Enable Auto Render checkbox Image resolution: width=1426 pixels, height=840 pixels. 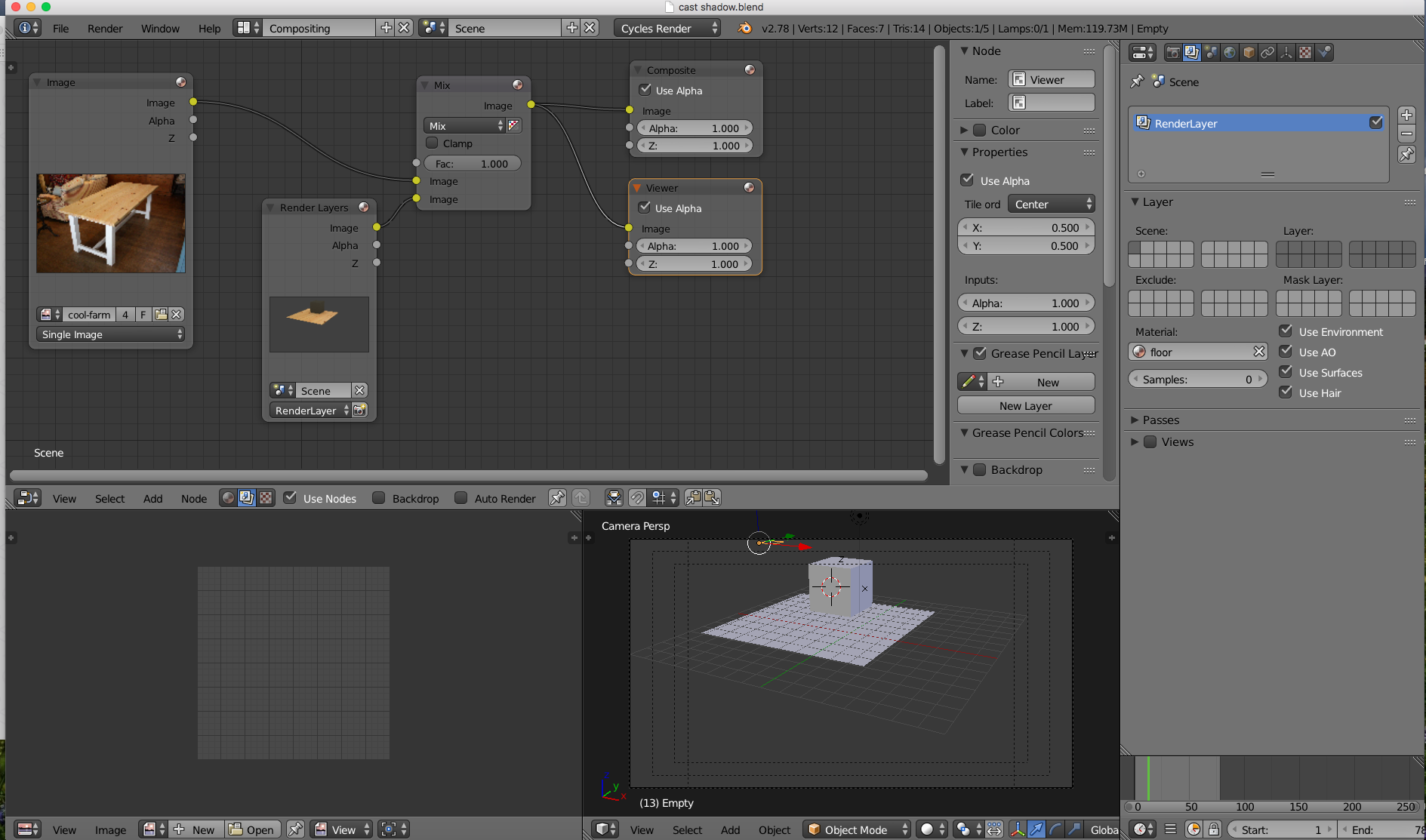(460, 498)
